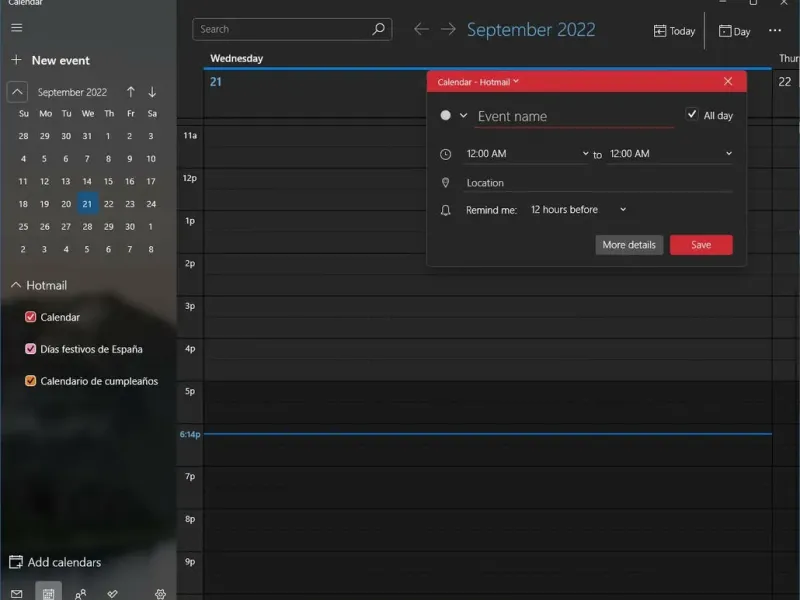This screenshot has width=800, height=600.
Task: Select September 26 in mini calendar
Action: (x=45, y=227)
